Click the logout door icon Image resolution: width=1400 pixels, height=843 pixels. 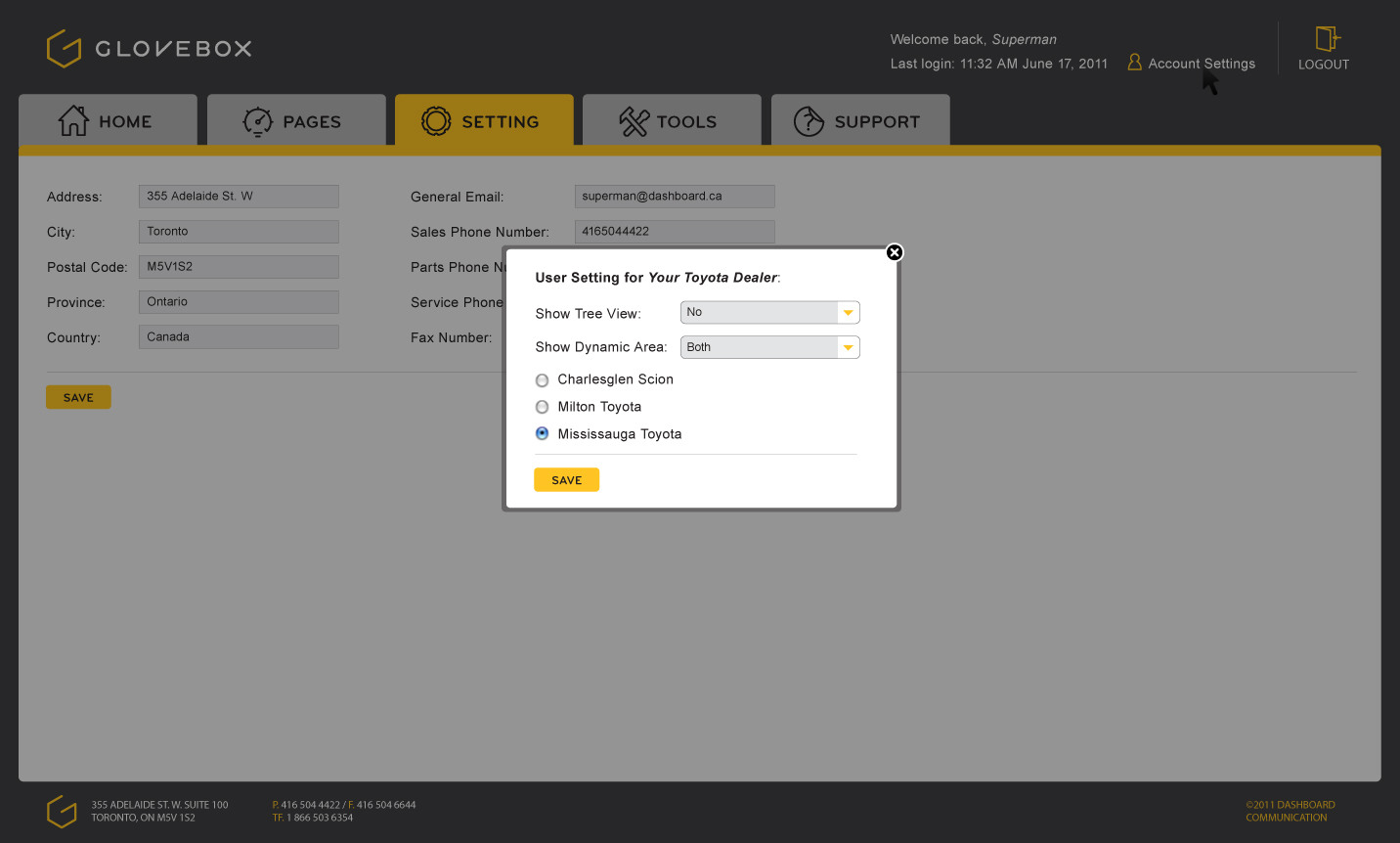[x=1328, y=38]
